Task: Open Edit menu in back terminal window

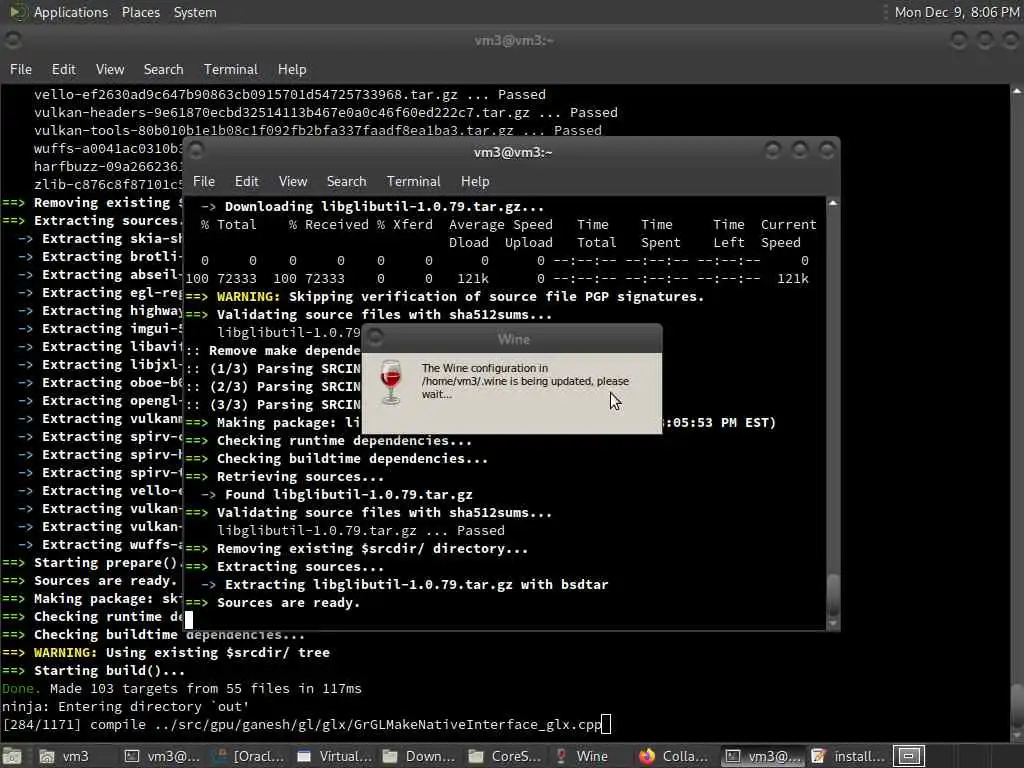Action: pyautogui.click(x=63, y=69)
